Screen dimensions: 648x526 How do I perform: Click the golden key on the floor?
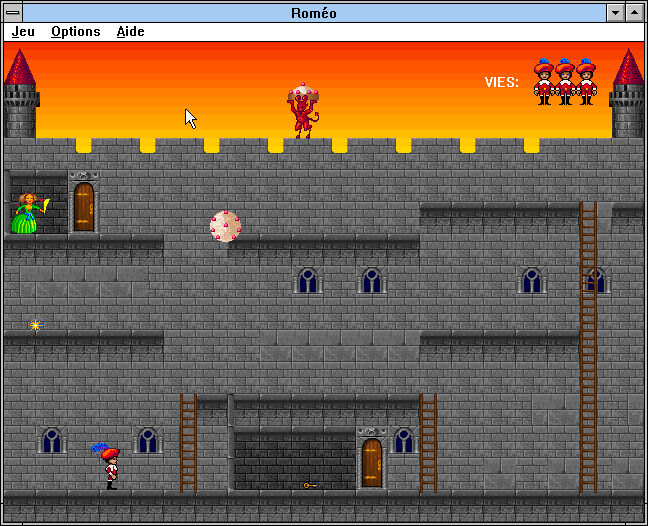tap(310, 485)
